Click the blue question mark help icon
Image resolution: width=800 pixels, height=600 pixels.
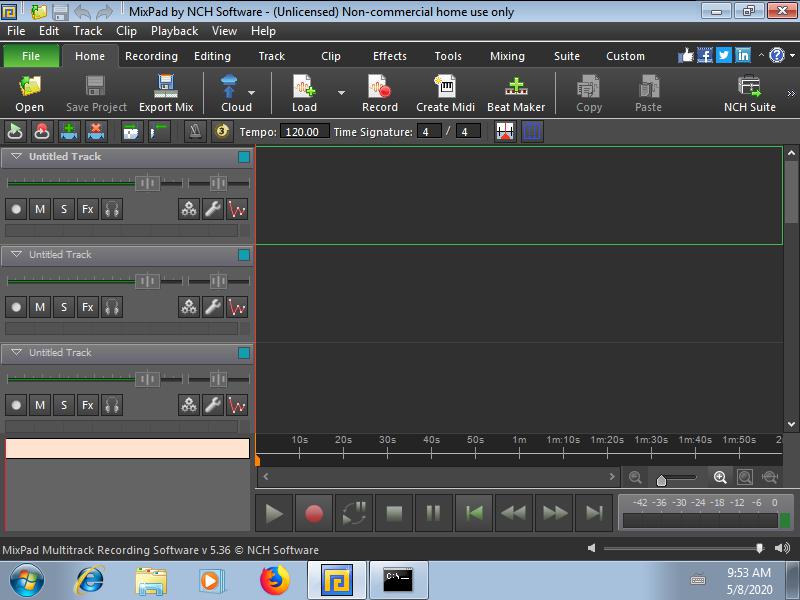pos(777,55)
